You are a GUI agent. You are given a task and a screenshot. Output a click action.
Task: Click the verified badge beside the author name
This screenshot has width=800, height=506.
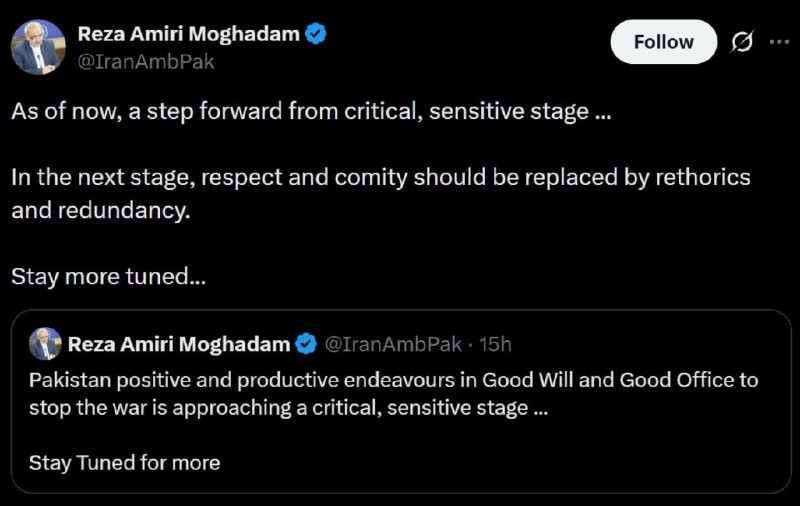pos(317,33)
